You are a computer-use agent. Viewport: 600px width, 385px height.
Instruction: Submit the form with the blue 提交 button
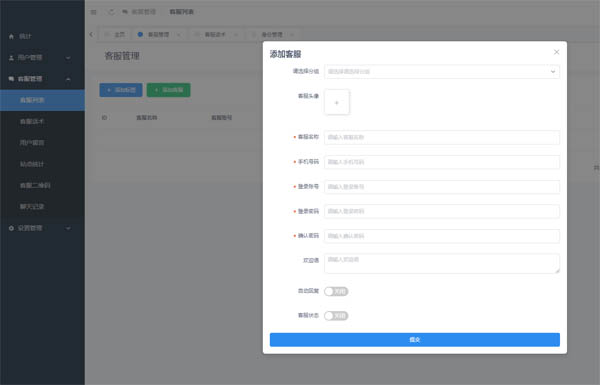[415, 339]
